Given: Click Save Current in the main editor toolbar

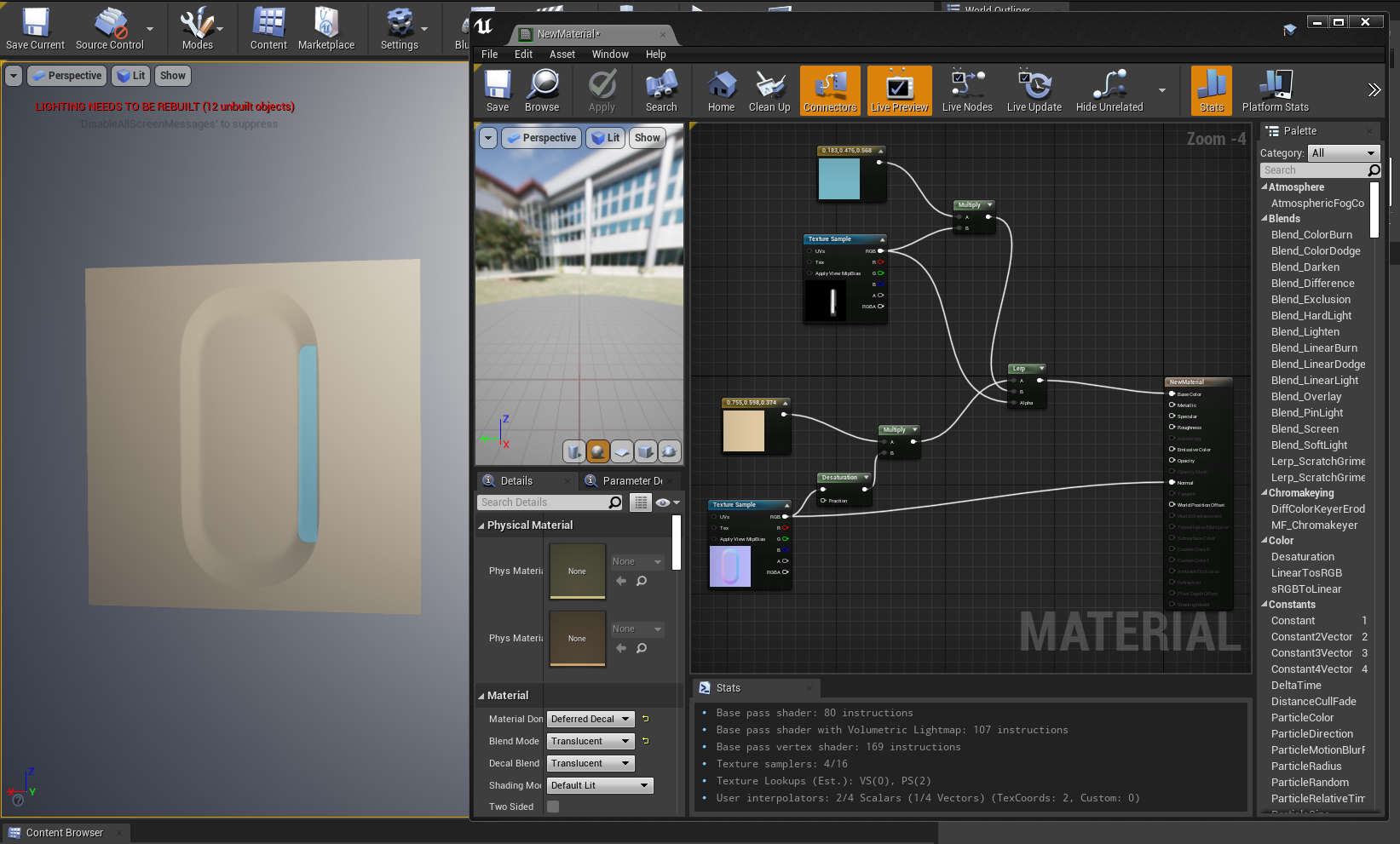Looking at the screenshot, I should coord(35,28).
